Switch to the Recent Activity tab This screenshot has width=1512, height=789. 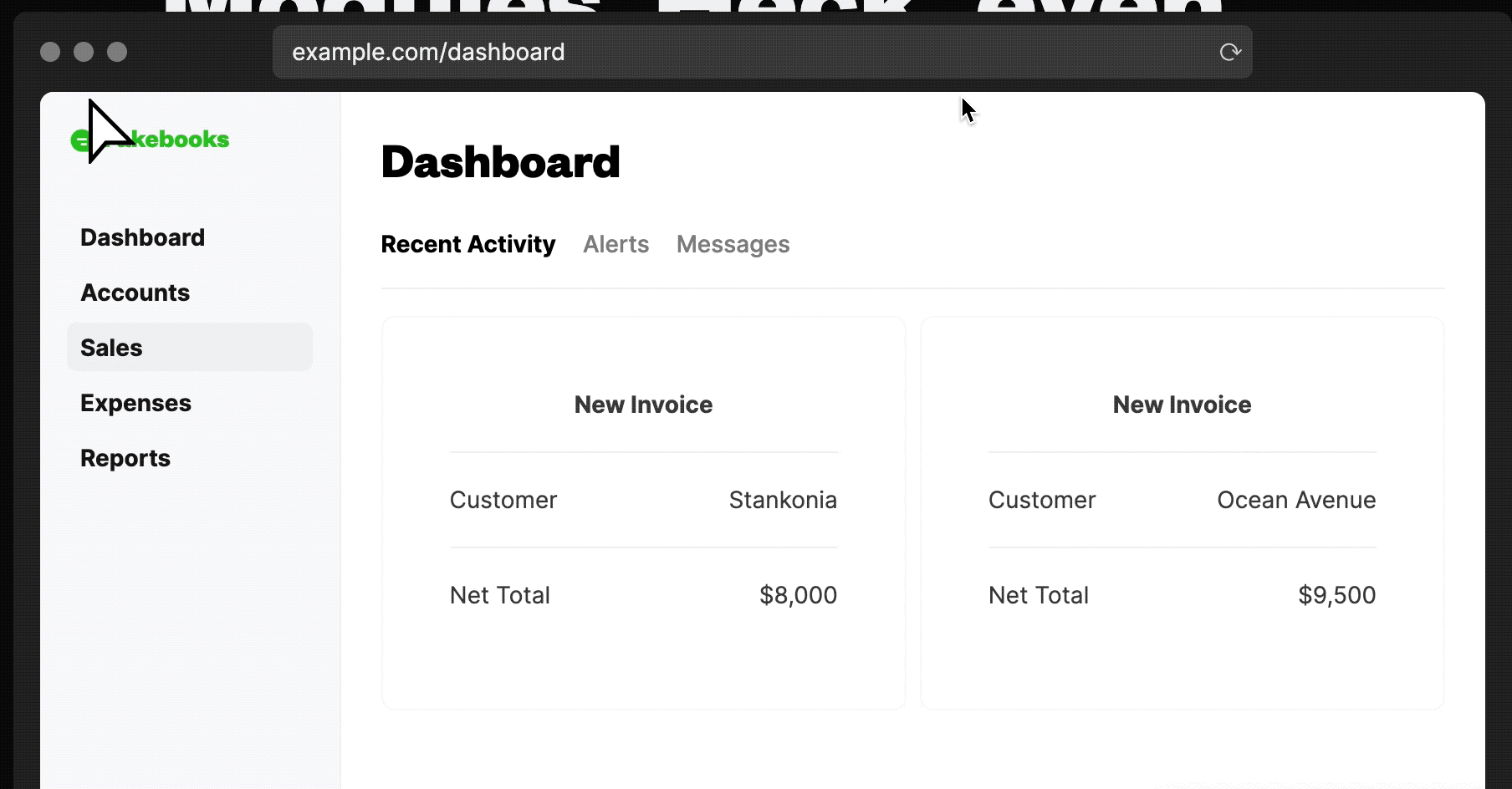(468, 244)
